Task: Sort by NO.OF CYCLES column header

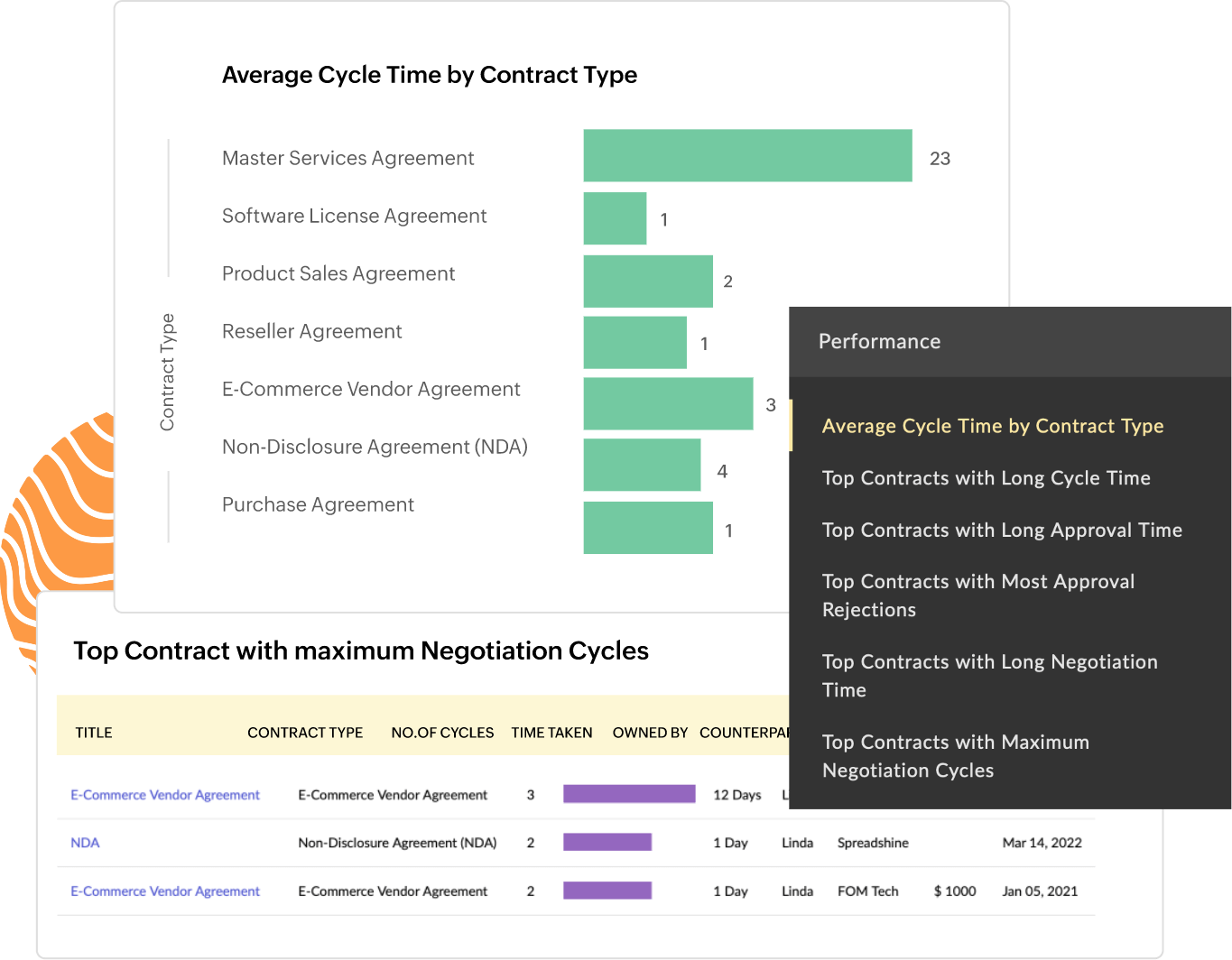Action: click(x=442, y=733)
